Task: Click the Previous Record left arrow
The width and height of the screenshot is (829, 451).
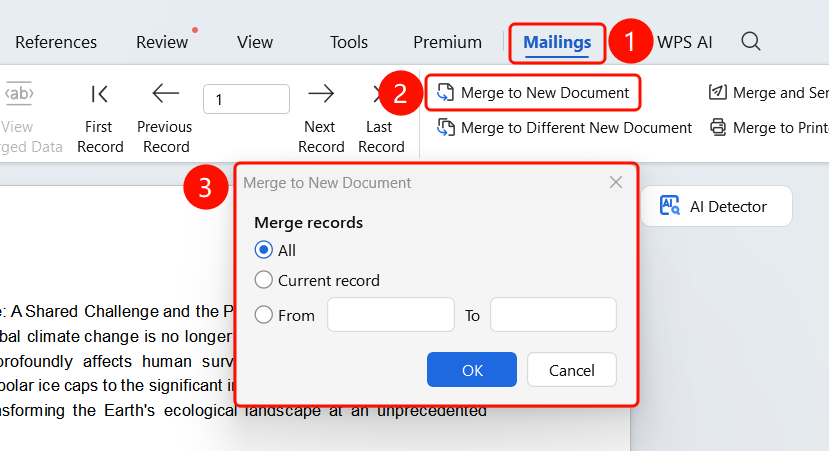Action: click(x=165, y=94)
